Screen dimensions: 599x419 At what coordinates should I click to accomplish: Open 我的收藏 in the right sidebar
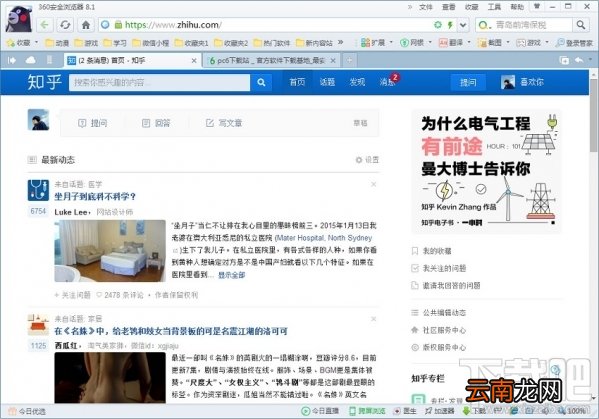point(432,251)
